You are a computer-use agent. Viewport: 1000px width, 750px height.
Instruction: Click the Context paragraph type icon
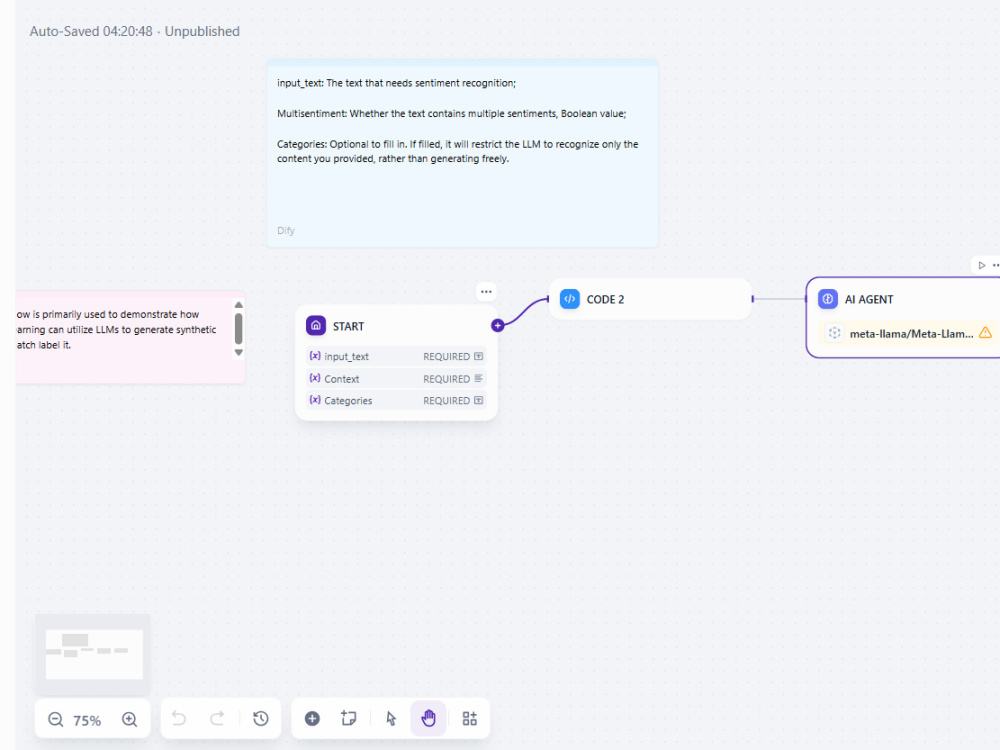(x=478, y=379)
